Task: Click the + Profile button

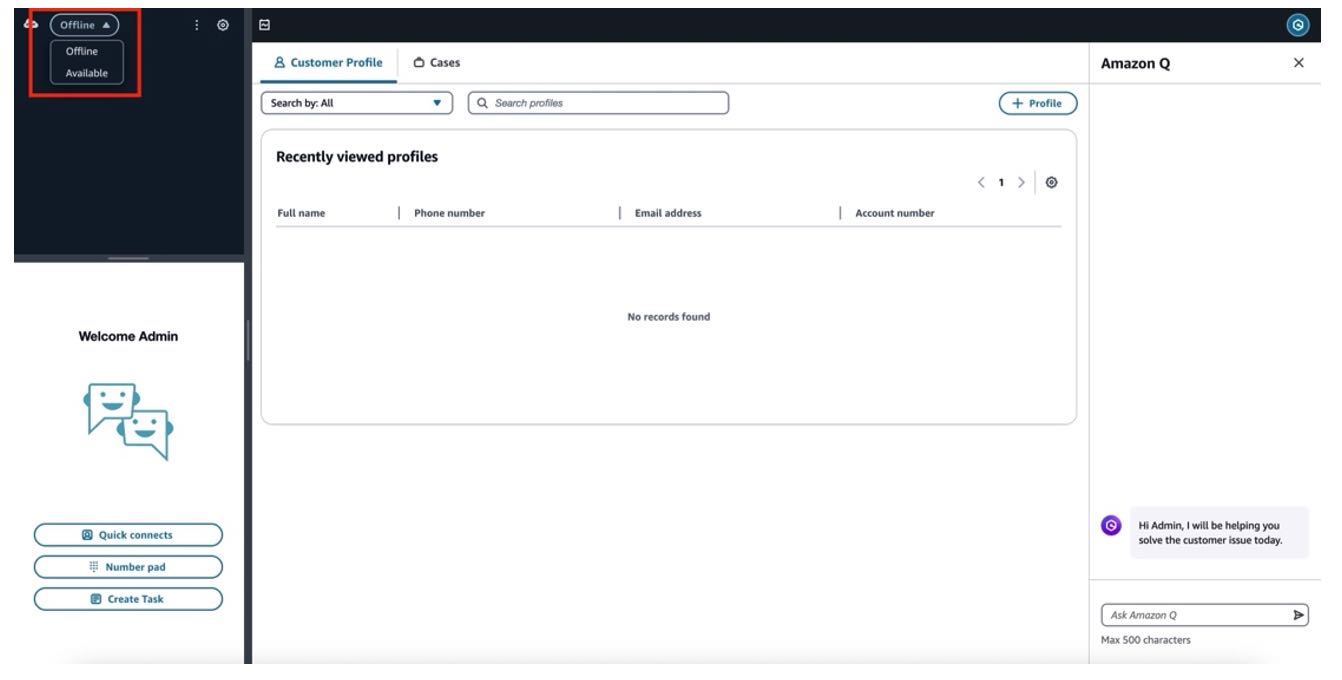Action: click(1037, 103)
